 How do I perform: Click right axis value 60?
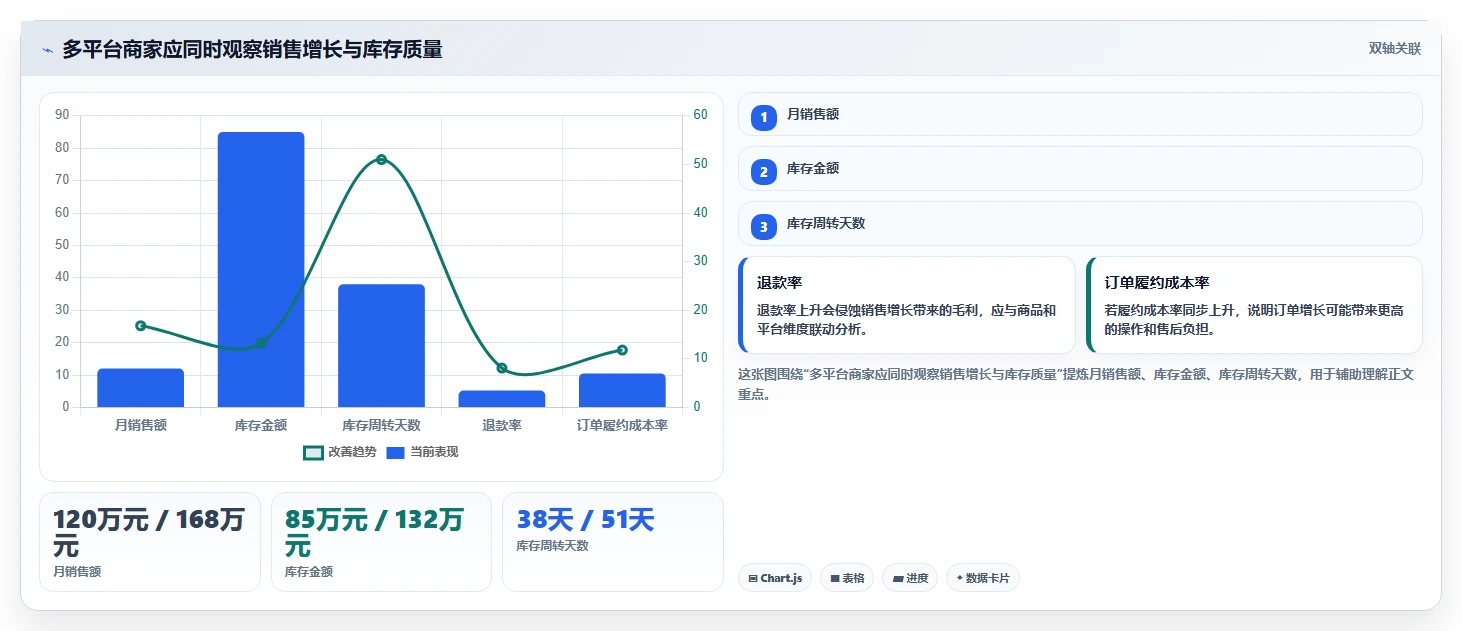700,115
